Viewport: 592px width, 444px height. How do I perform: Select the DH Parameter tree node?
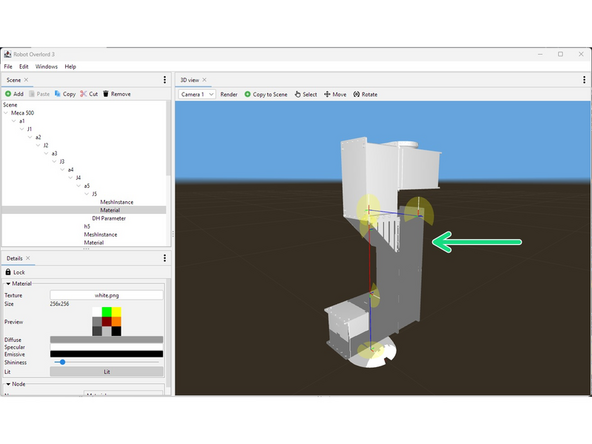tap(109, 218)
